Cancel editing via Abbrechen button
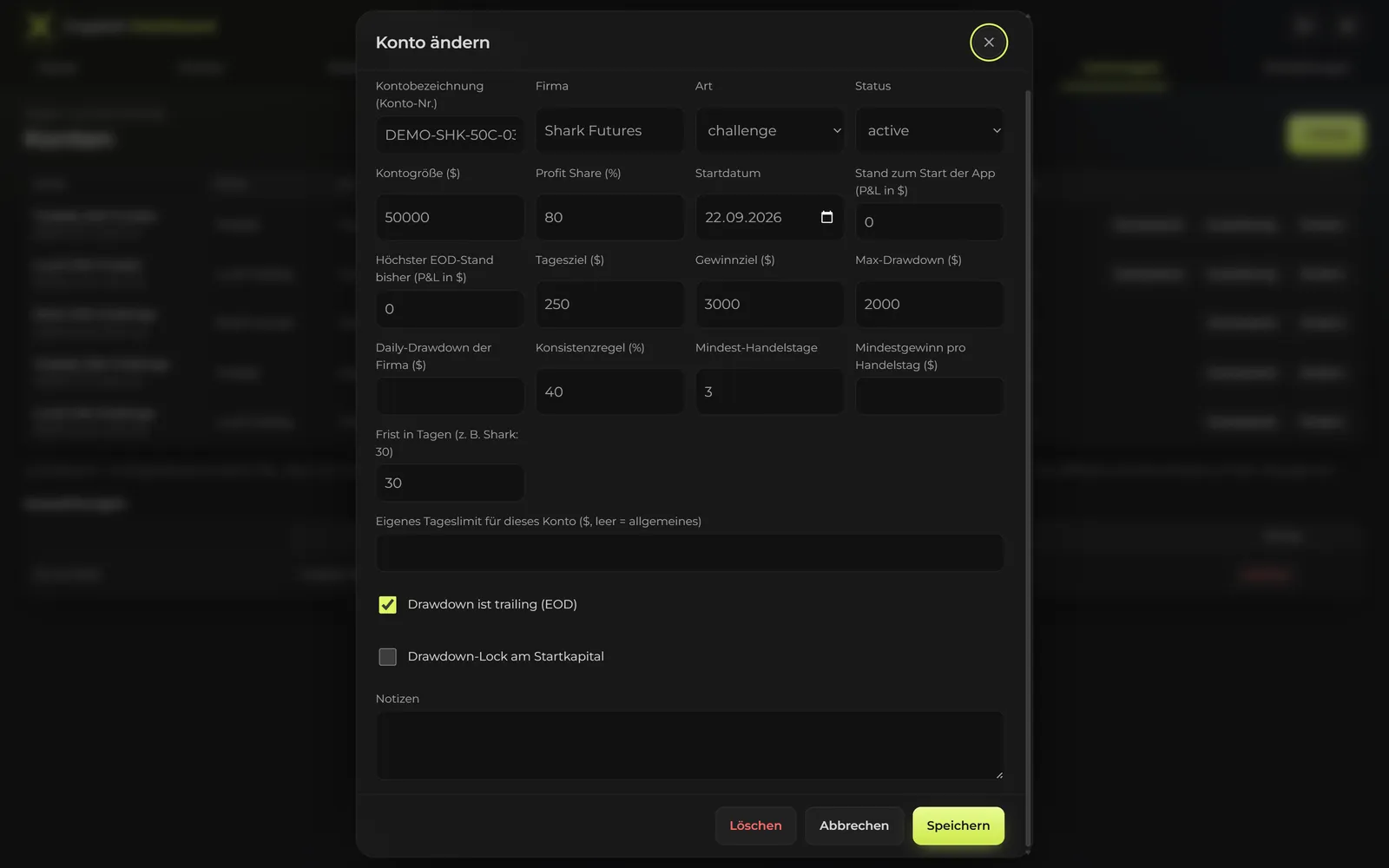The height and width of the screenshot is (868, 1389). coord(854,825)
